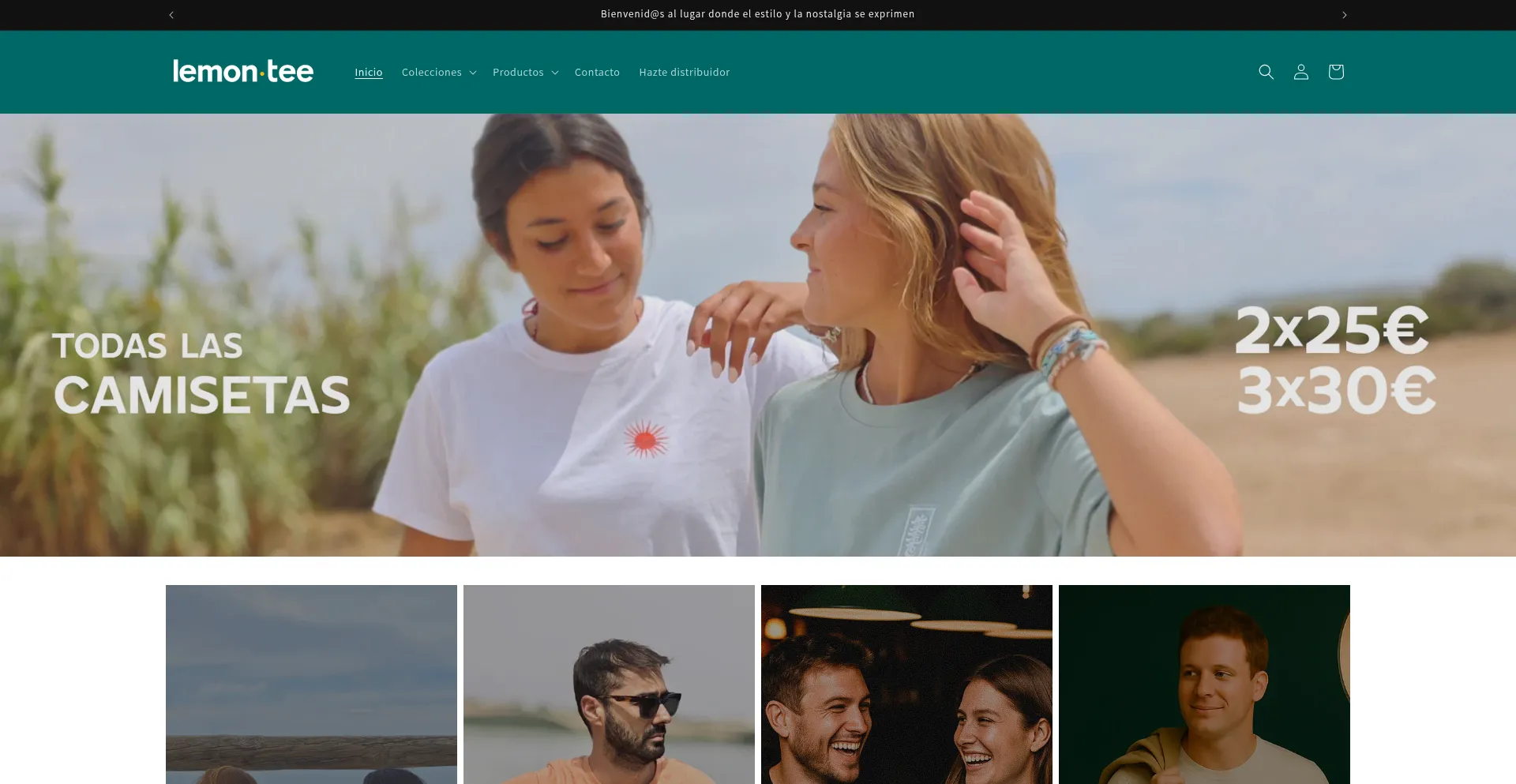1516x784 pixels.
Task: Click the Bienvenid@s announcement bar text
Action: tap(757, 14)
